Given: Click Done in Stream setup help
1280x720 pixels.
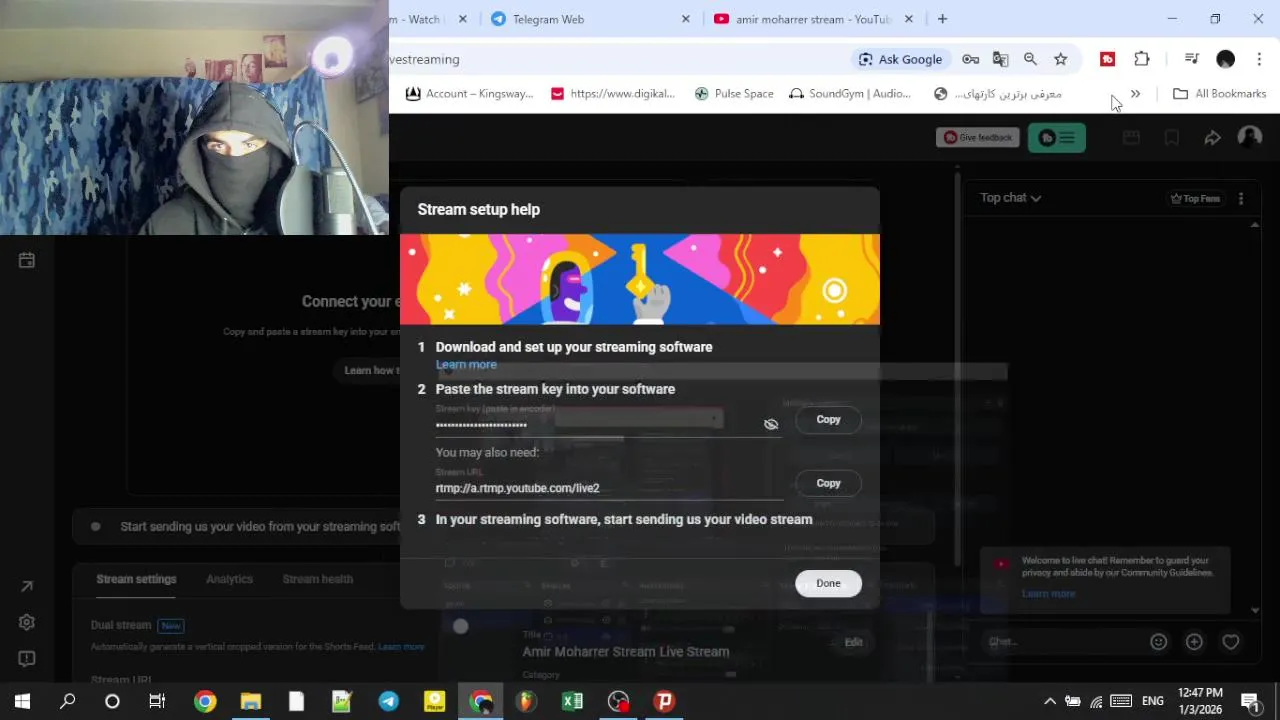Looking at the screenshot, I should coord(828,584).
